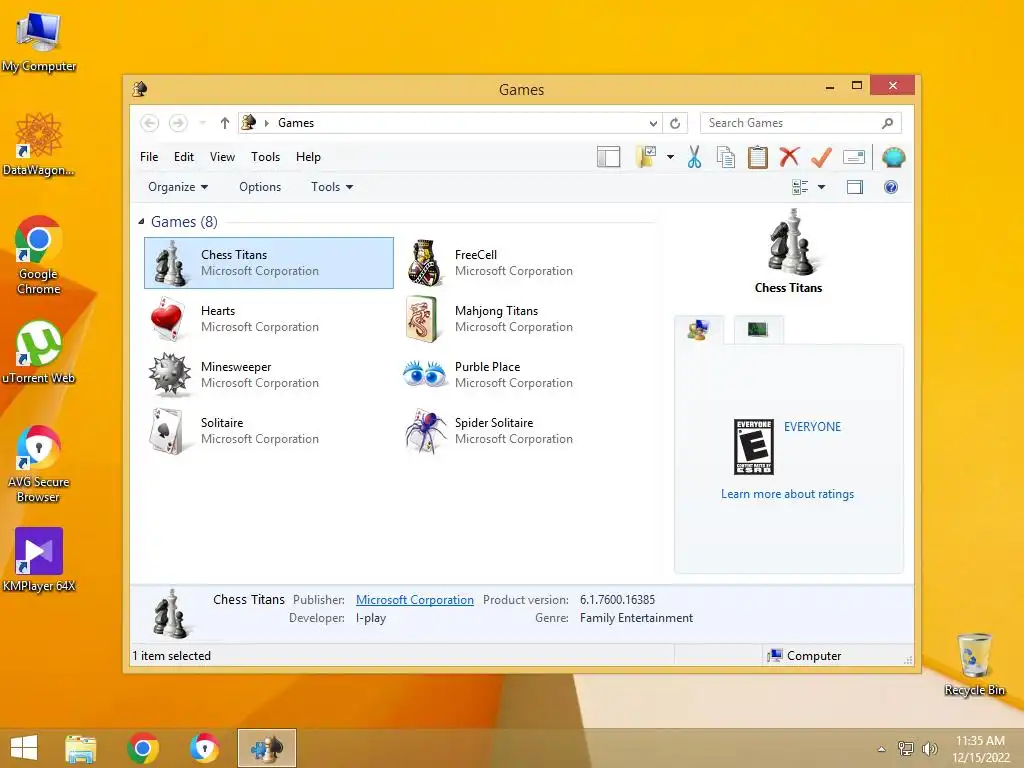This screenshot has height=768, width=1024.
Task: Open the Windows Start button
Action: coord(24,748)
